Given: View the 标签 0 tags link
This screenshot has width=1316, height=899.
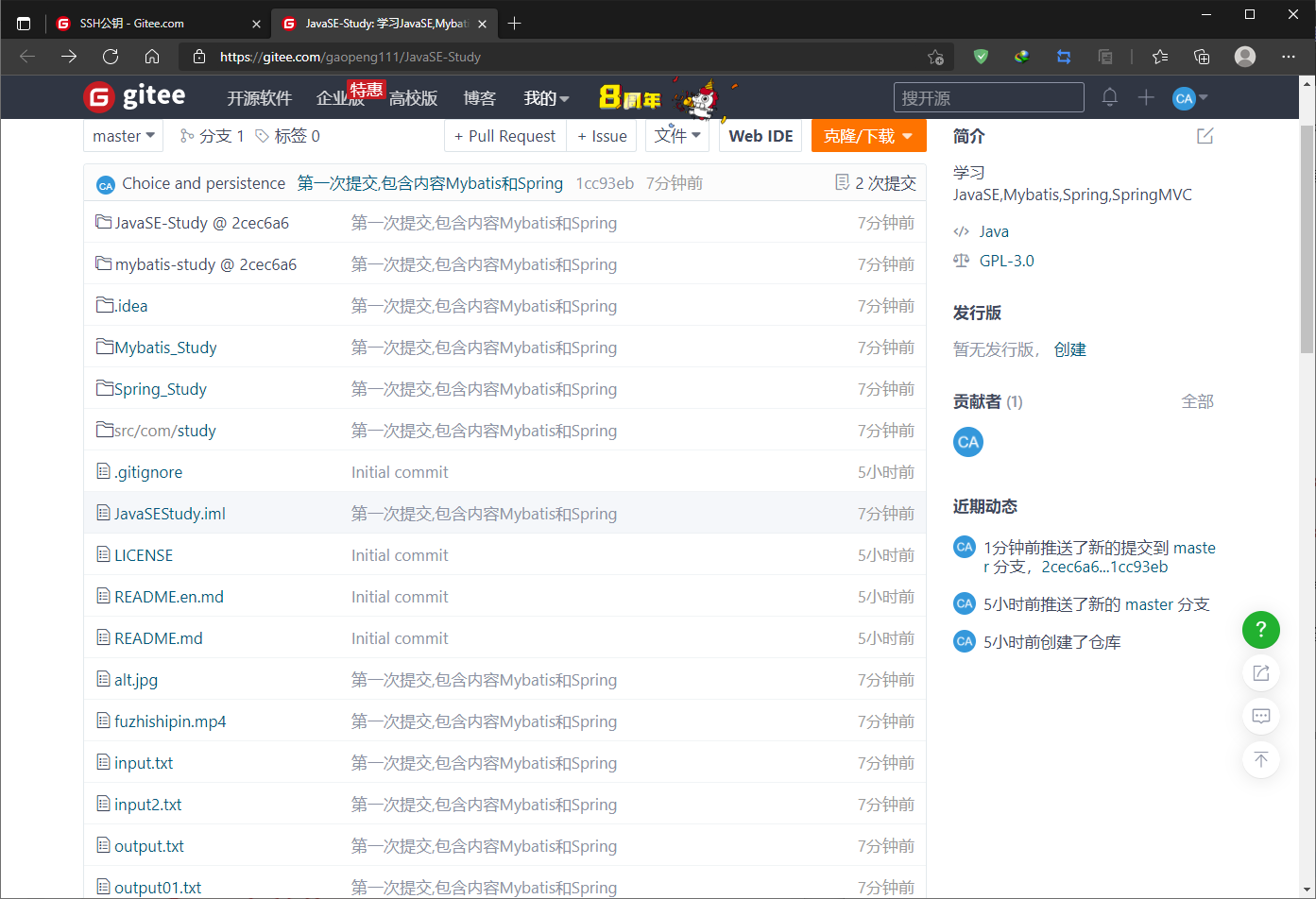Looking at the screenshot, I should 288,136.
